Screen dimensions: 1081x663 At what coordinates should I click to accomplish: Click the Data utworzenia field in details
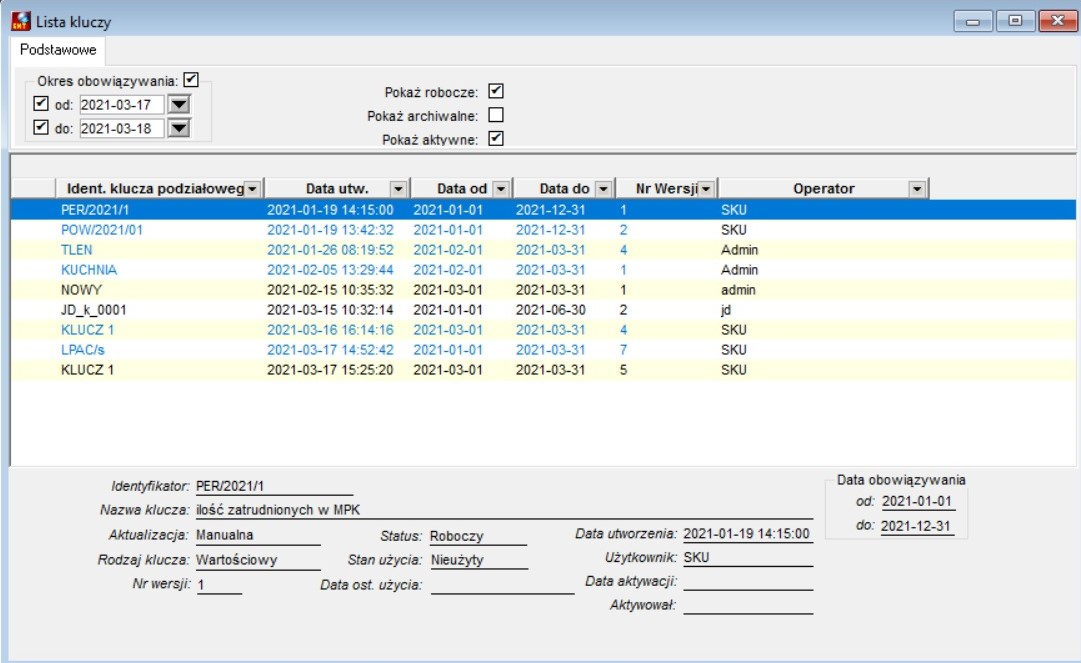pyautogui.click(x=748, y=533)
